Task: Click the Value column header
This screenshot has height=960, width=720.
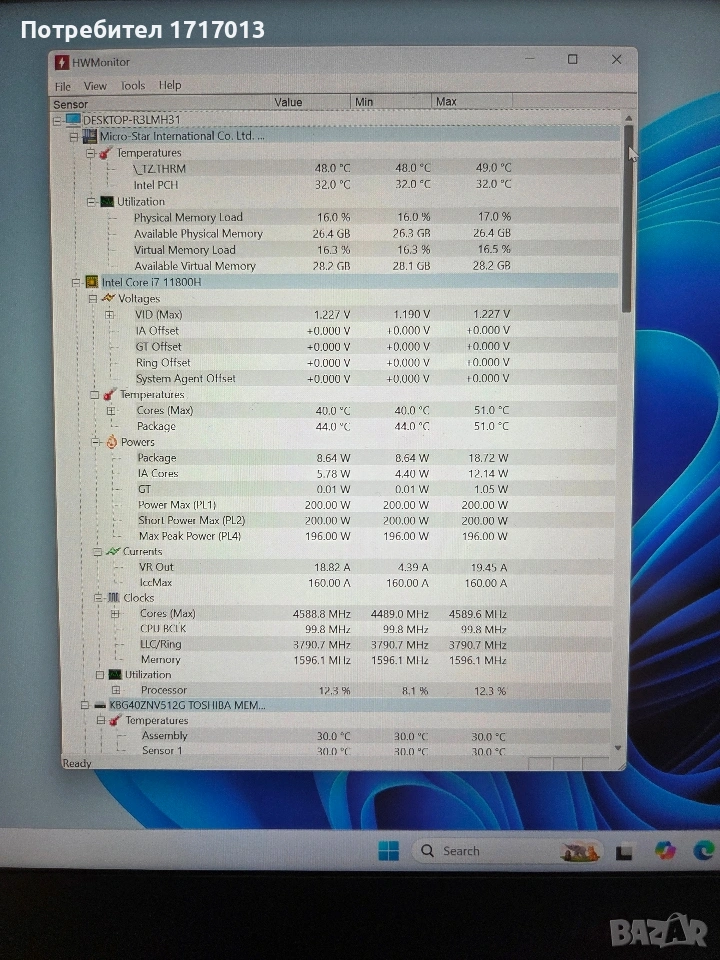Action: click(288, 102)
